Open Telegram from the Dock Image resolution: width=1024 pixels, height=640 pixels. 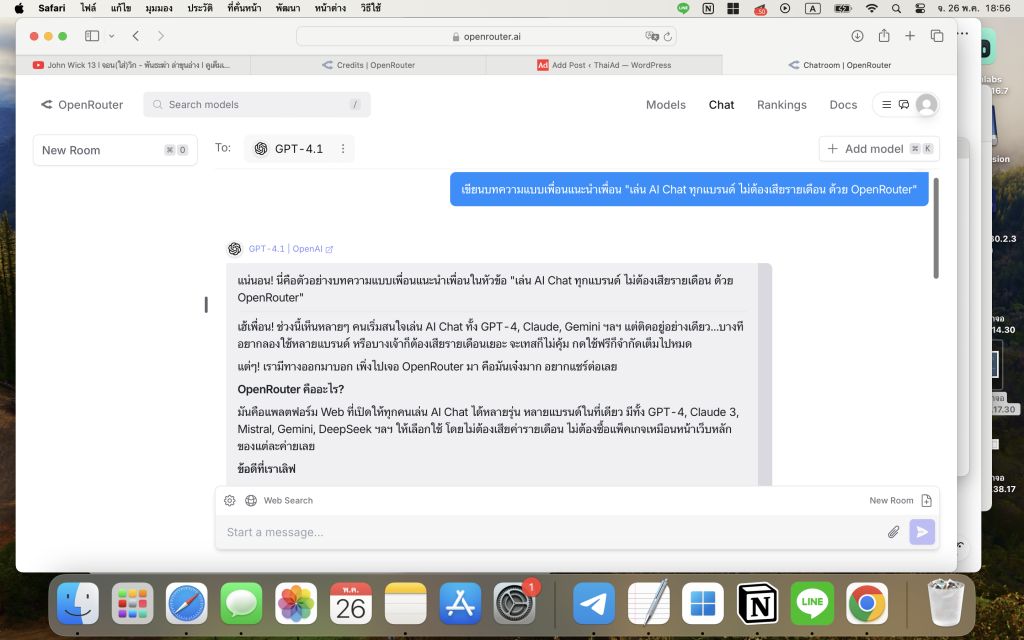point(594,603)
